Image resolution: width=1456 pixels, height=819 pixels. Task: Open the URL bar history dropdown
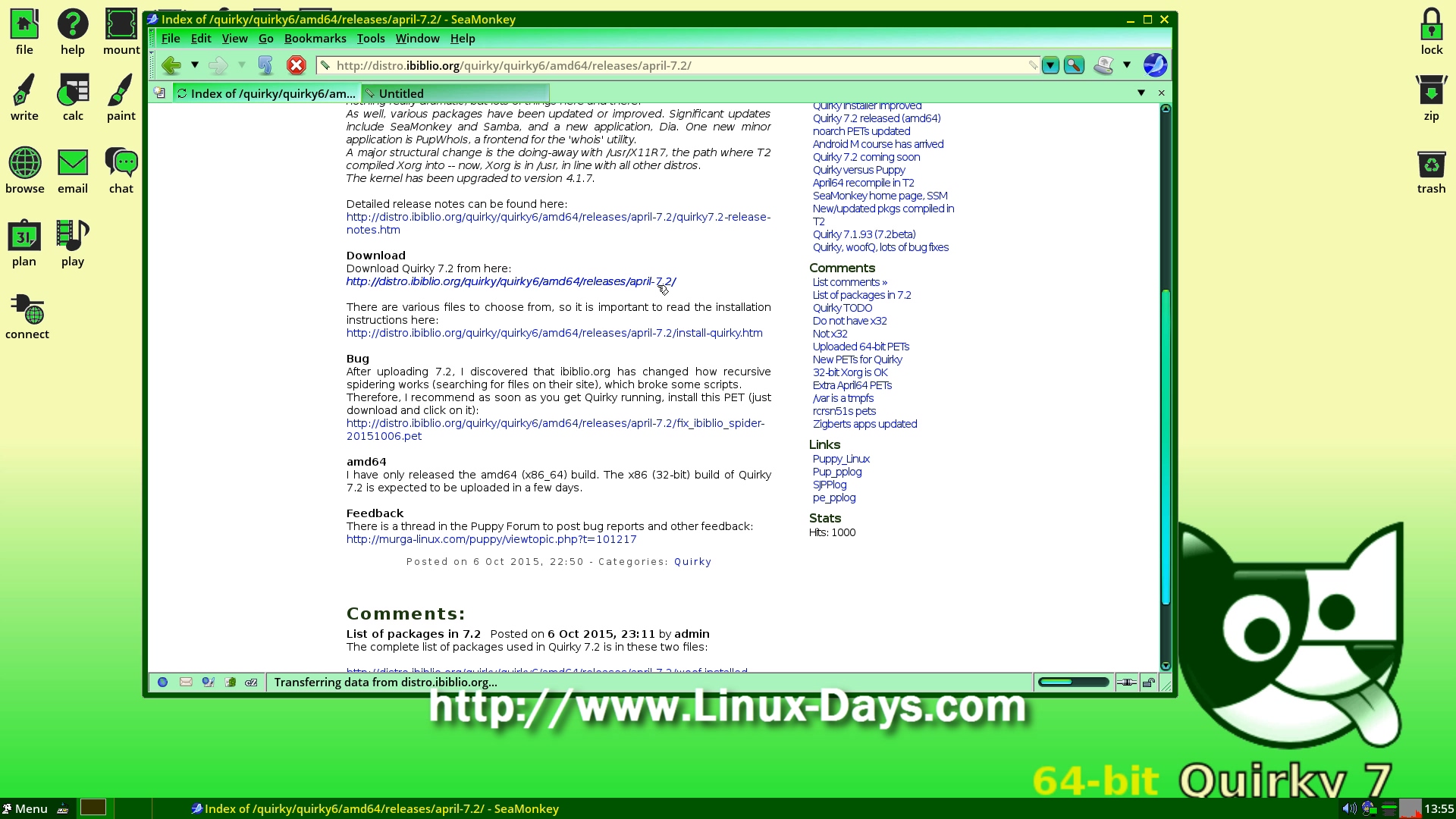(x=1050, y=65)
